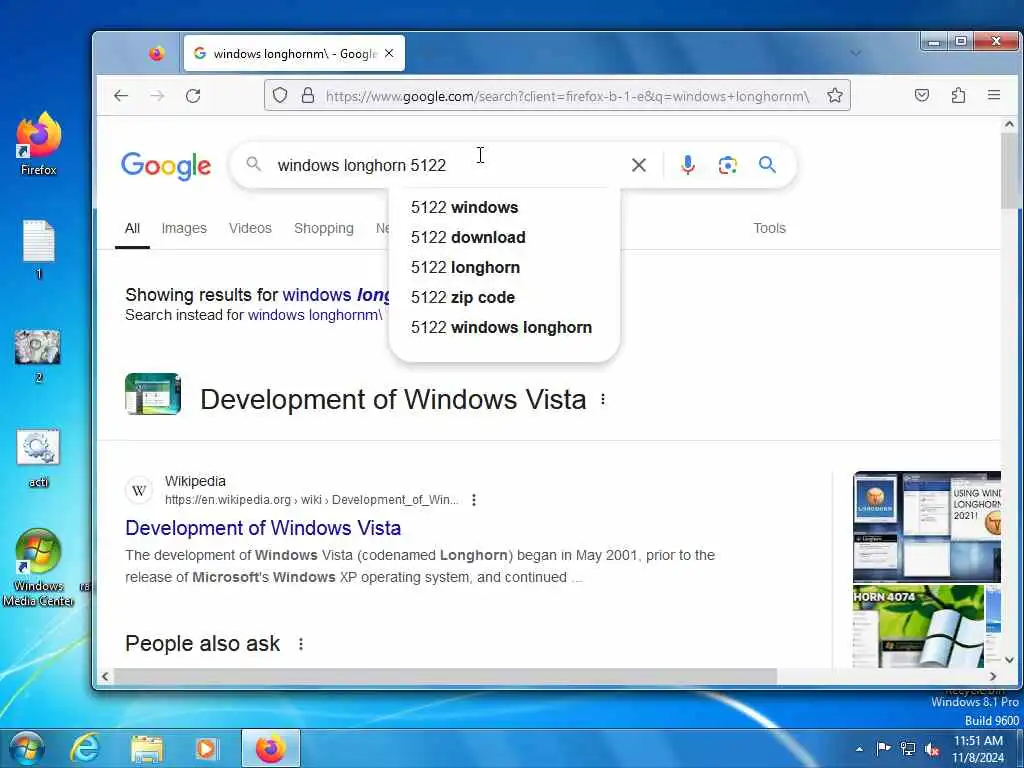1024x768 pixels.
Task: Open the Firefox hamburger menu
Action: [x=994, y=95]
